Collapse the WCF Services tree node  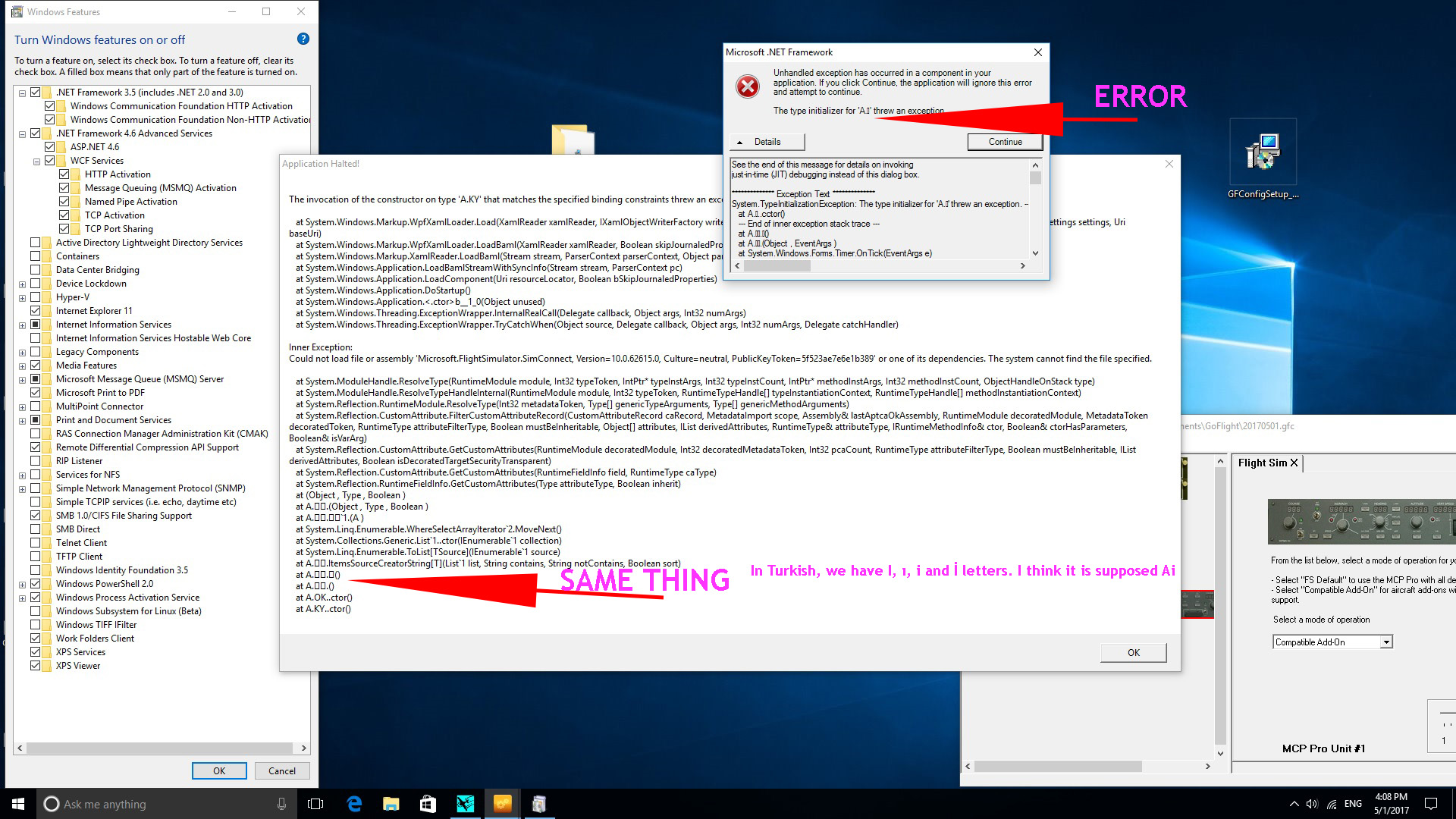click(x=36, y=162)
